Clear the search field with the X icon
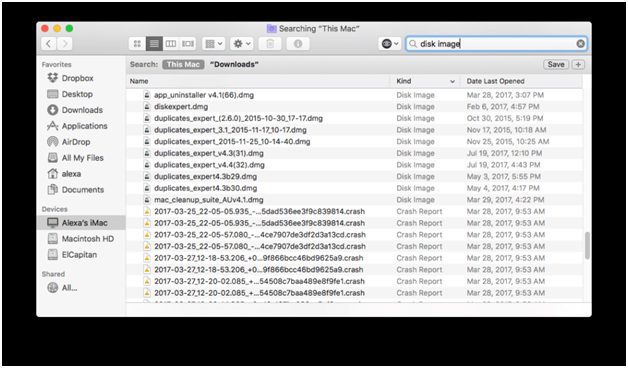628x368 pixels. coord(580,44)
